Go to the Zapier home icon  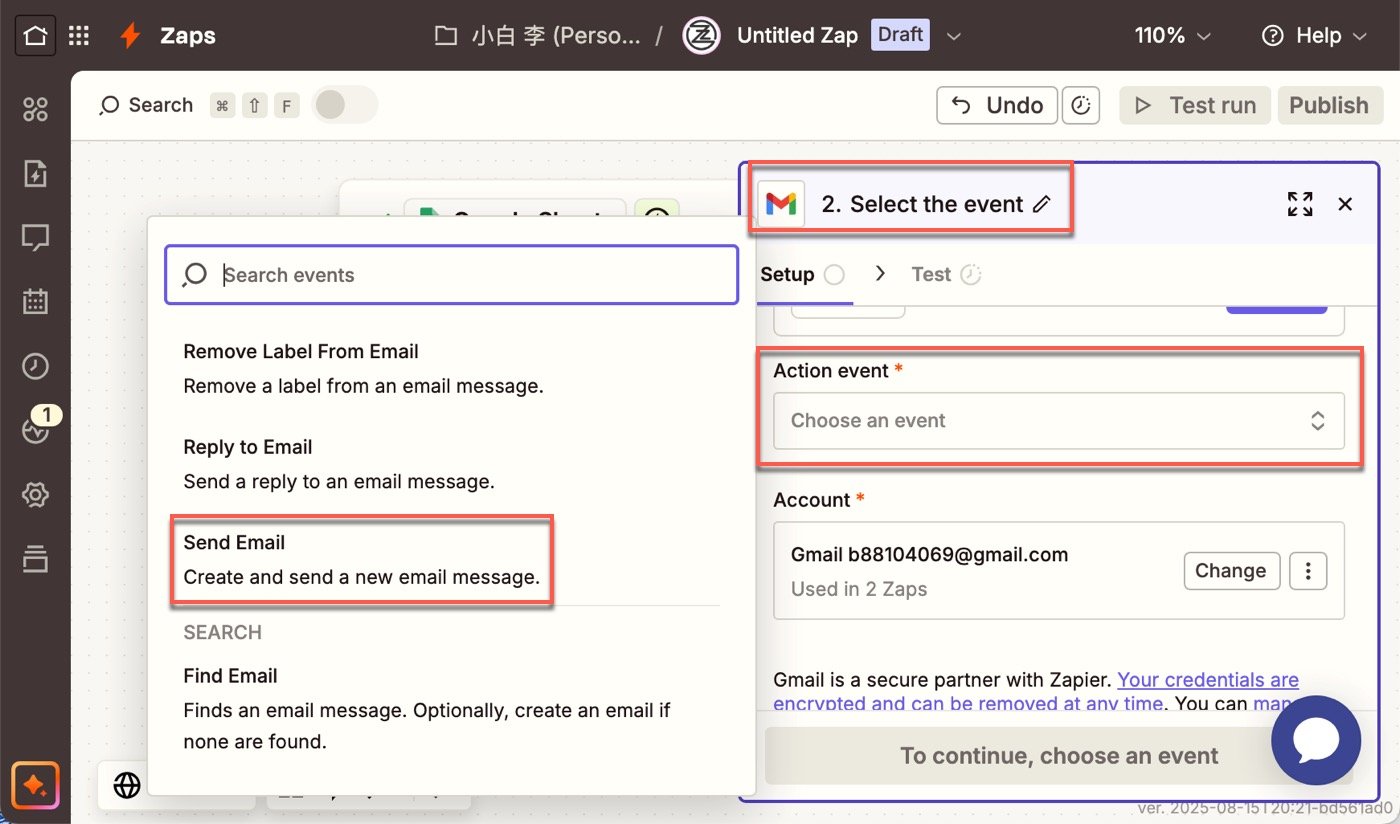[35, 36]
